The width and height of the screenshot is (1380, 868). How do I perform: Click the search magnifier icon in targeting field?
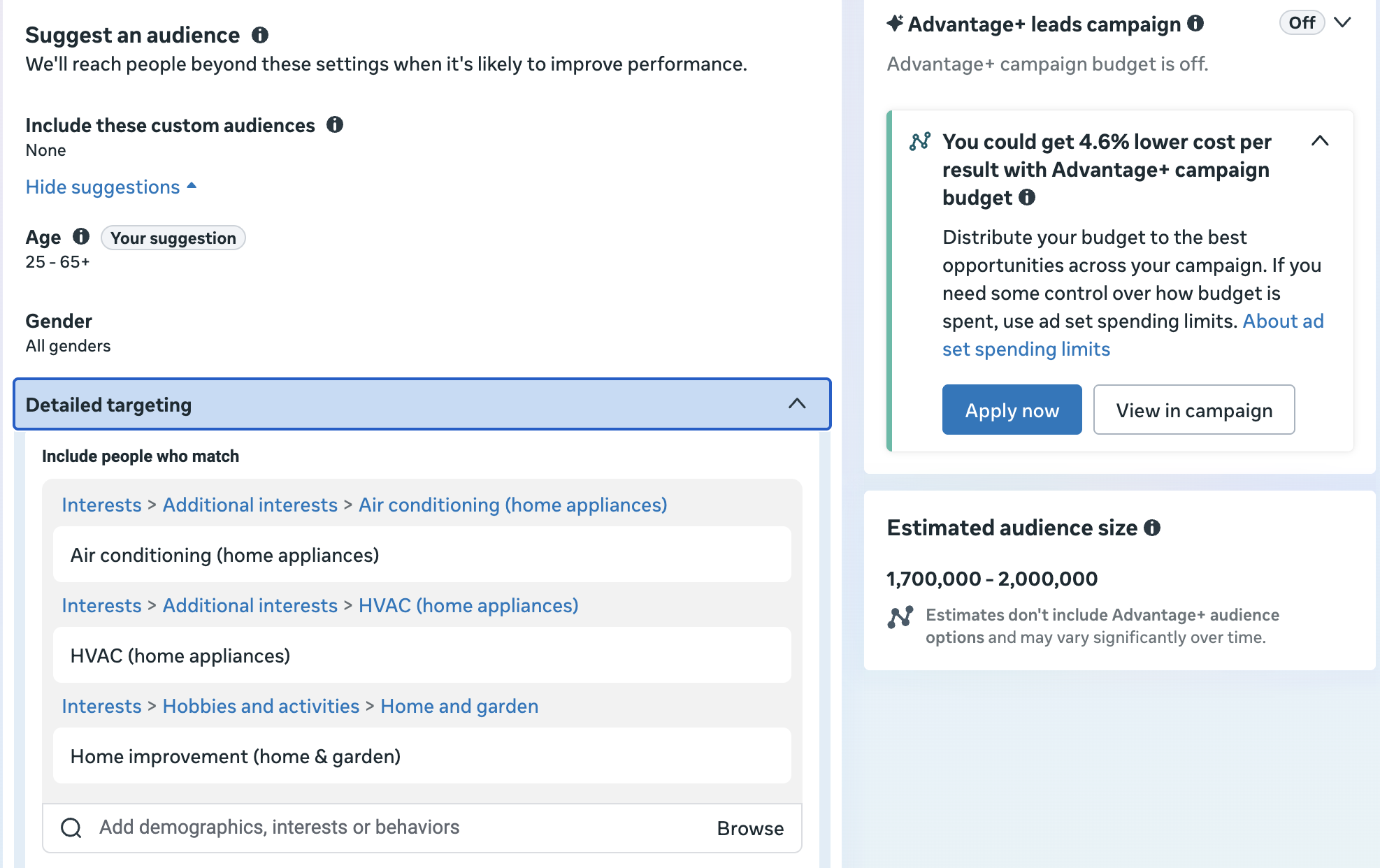[71, 827]
